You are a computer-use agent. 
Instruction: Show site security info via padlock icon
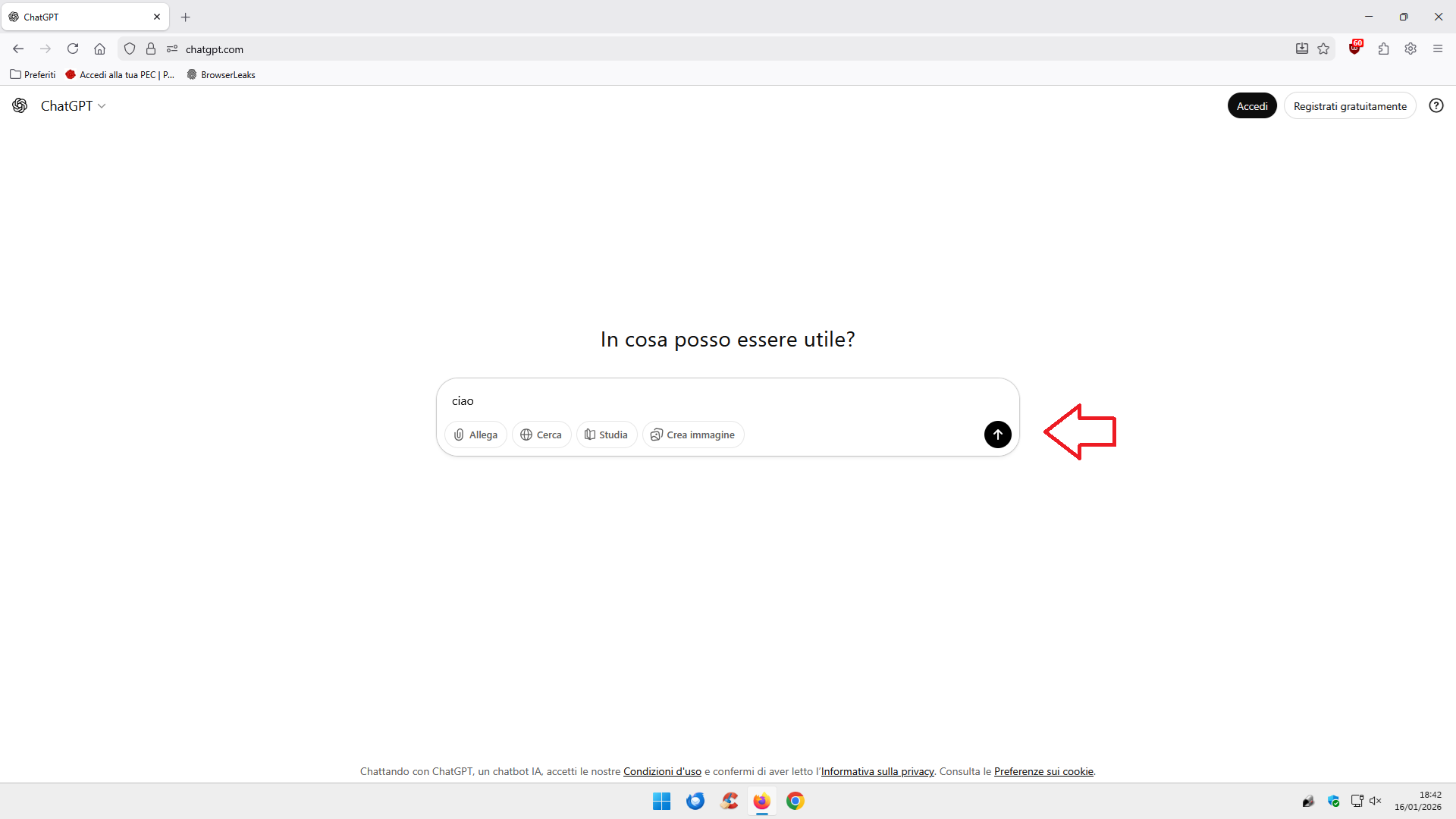[x=151, y=49]
